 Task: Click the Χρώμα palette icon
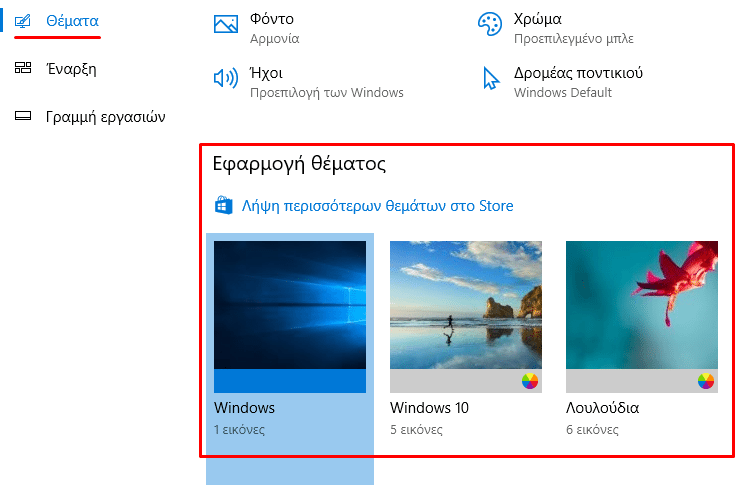click(x=490, y=24)
